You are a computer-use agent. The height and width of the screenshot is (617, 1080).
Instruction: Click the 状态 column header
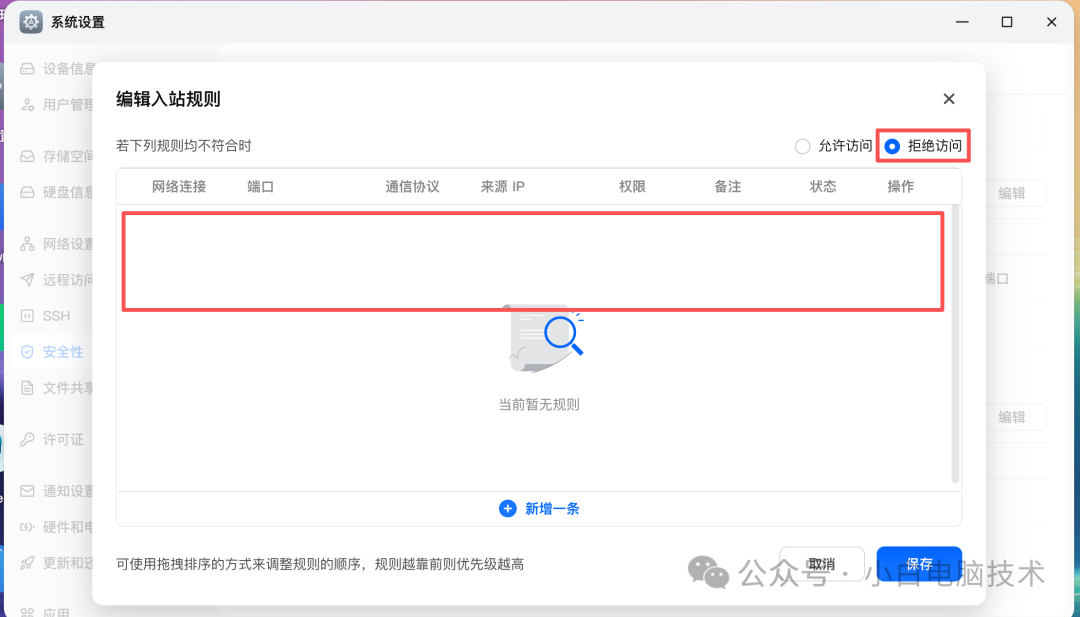click(822, 187)
